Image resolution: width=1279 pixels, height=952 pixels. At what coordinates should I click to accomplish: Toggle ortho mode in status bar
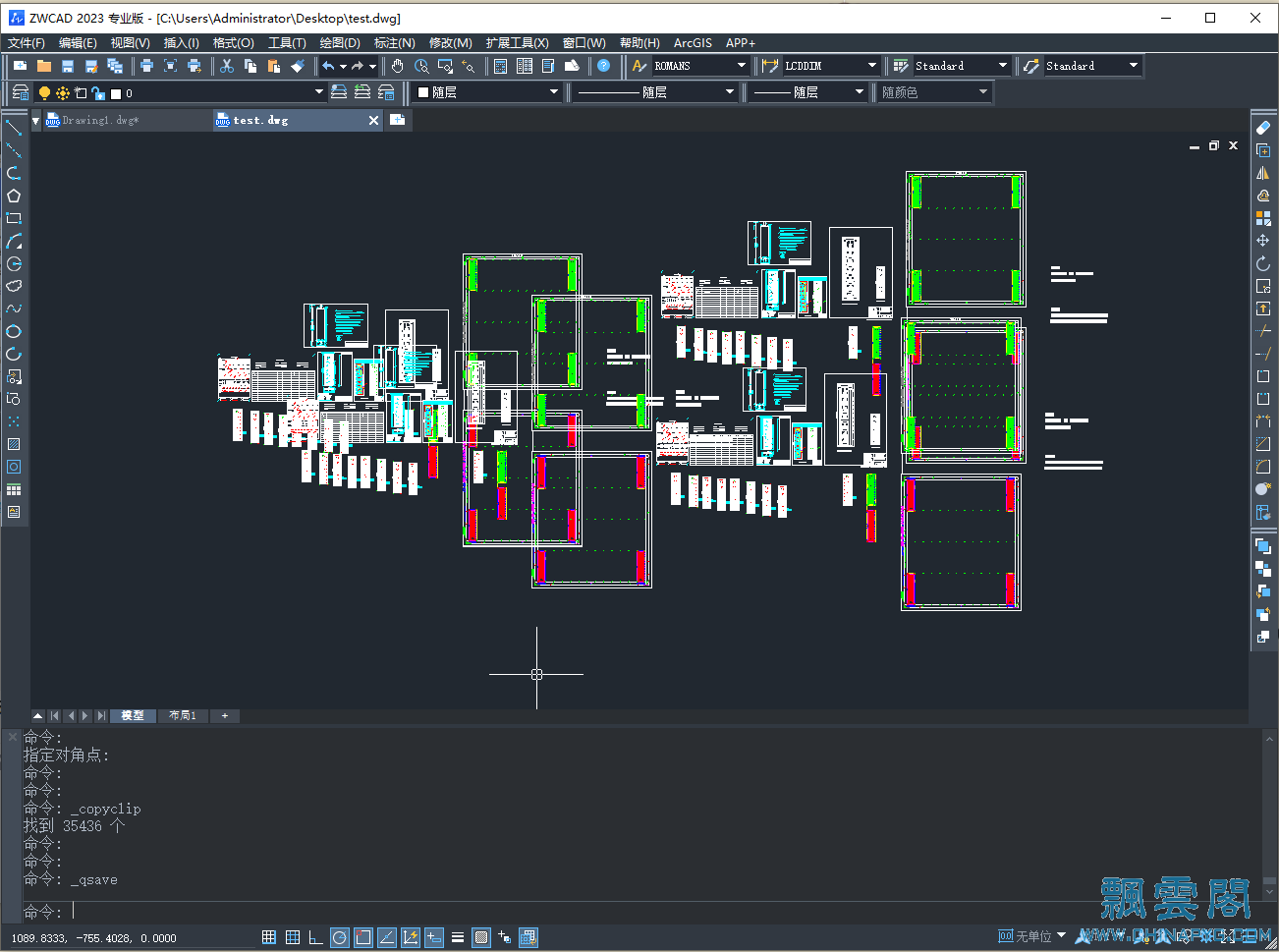(x=316, y=937)
